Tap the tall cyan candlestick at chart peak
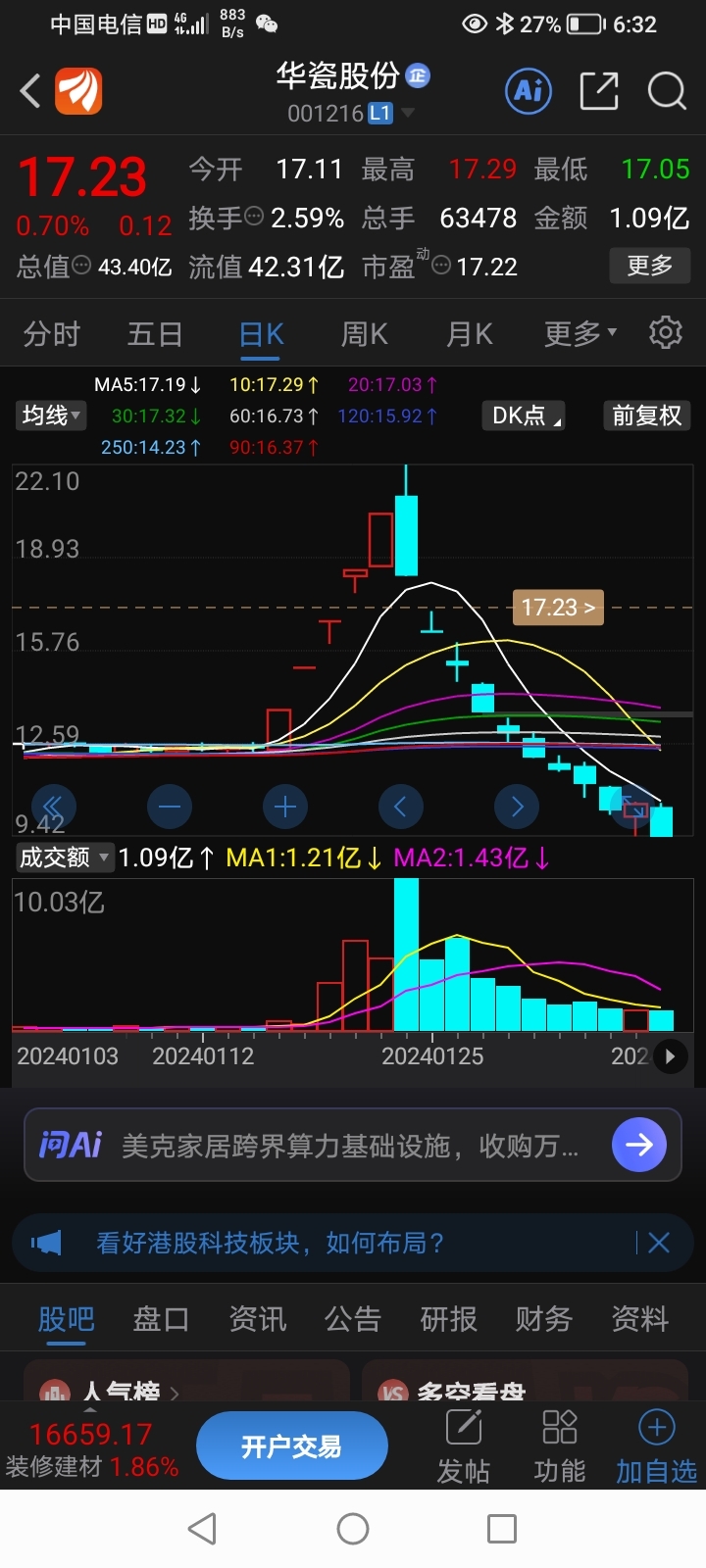 pyautogui.click(x=406, y=535)
